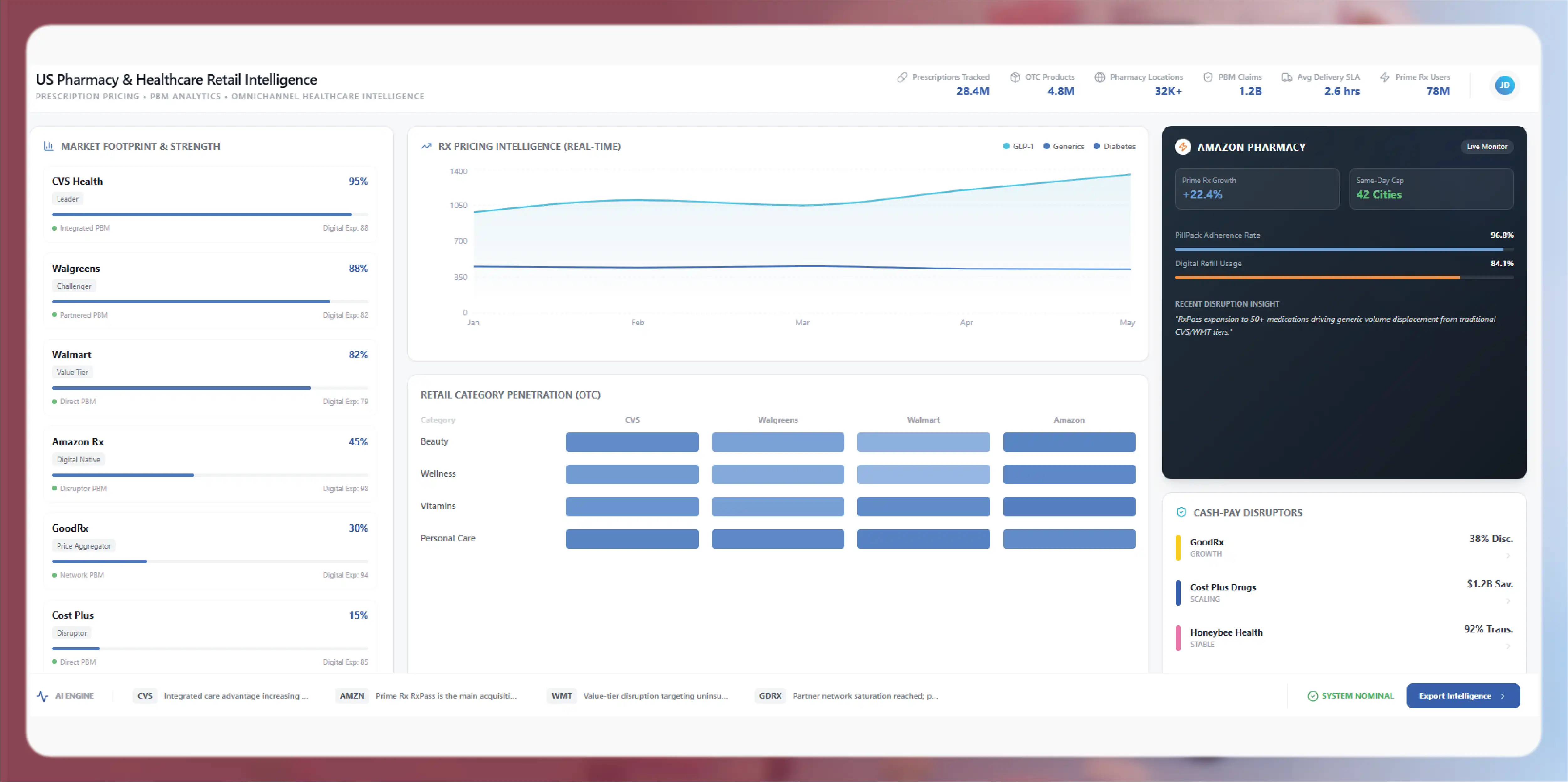Click the 28.4M prescriptions value
1568x782 pixels.
point(973,91)
